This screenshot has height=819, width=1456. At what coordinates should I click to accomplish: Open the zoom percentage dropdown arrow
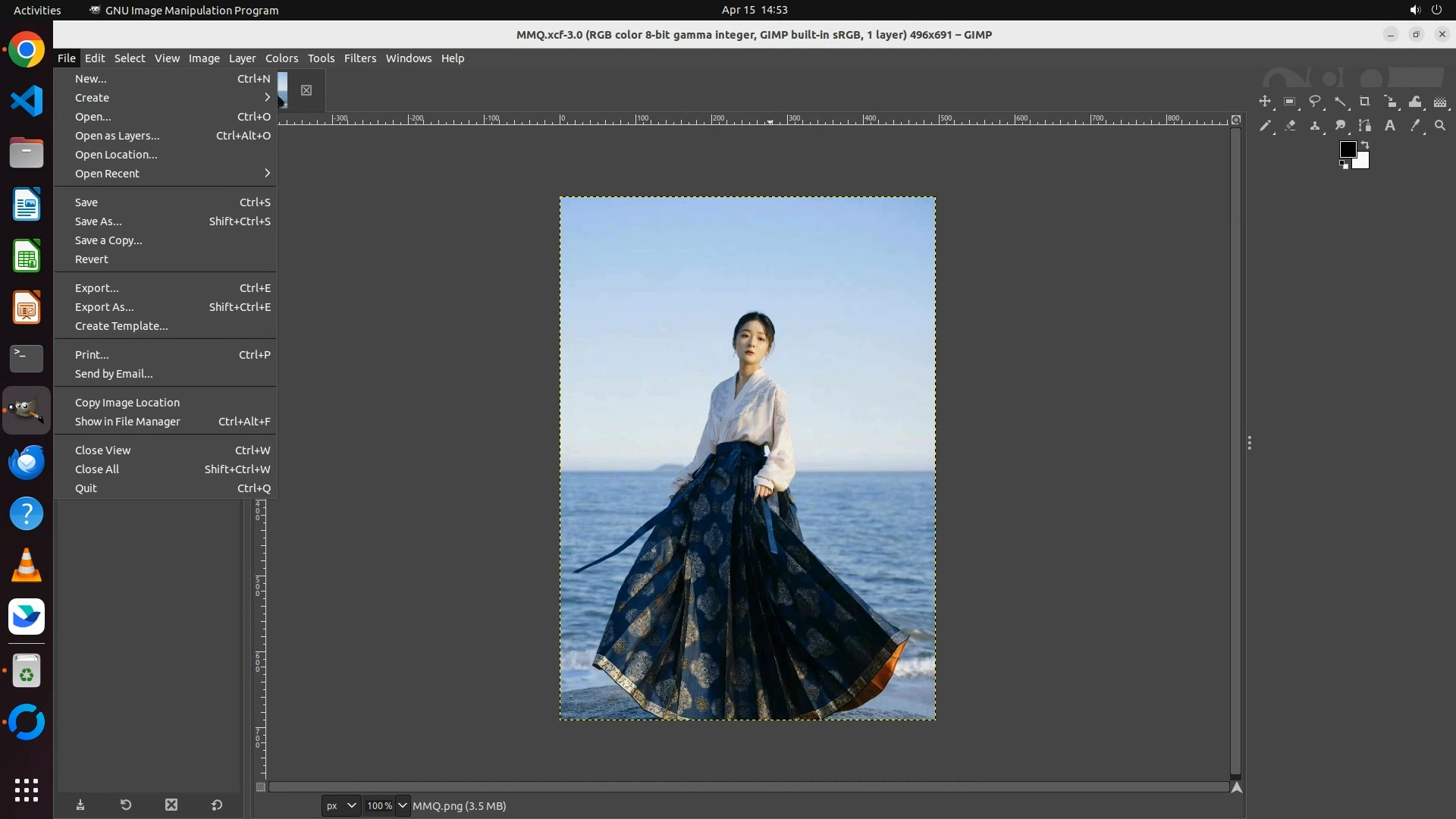403,805
